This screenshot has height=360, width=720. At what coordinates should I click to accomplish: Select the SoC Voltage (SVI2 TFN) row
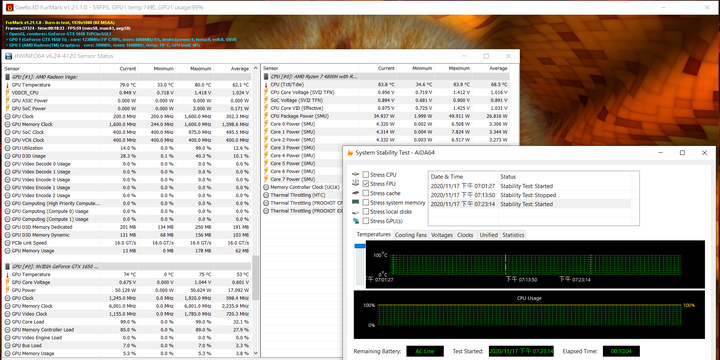tap(386, 100)
